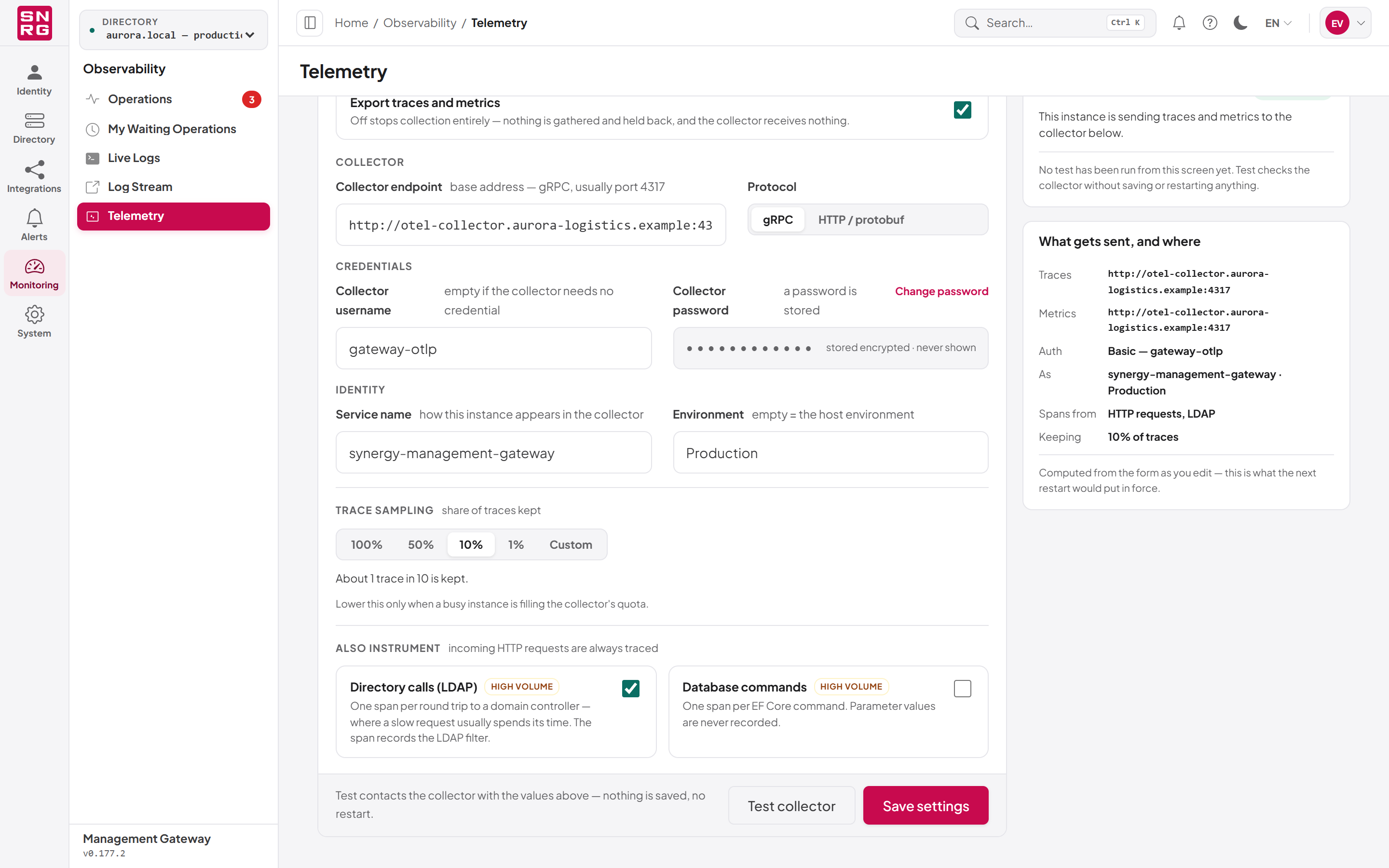Open Live Logs

coord(173,158)
